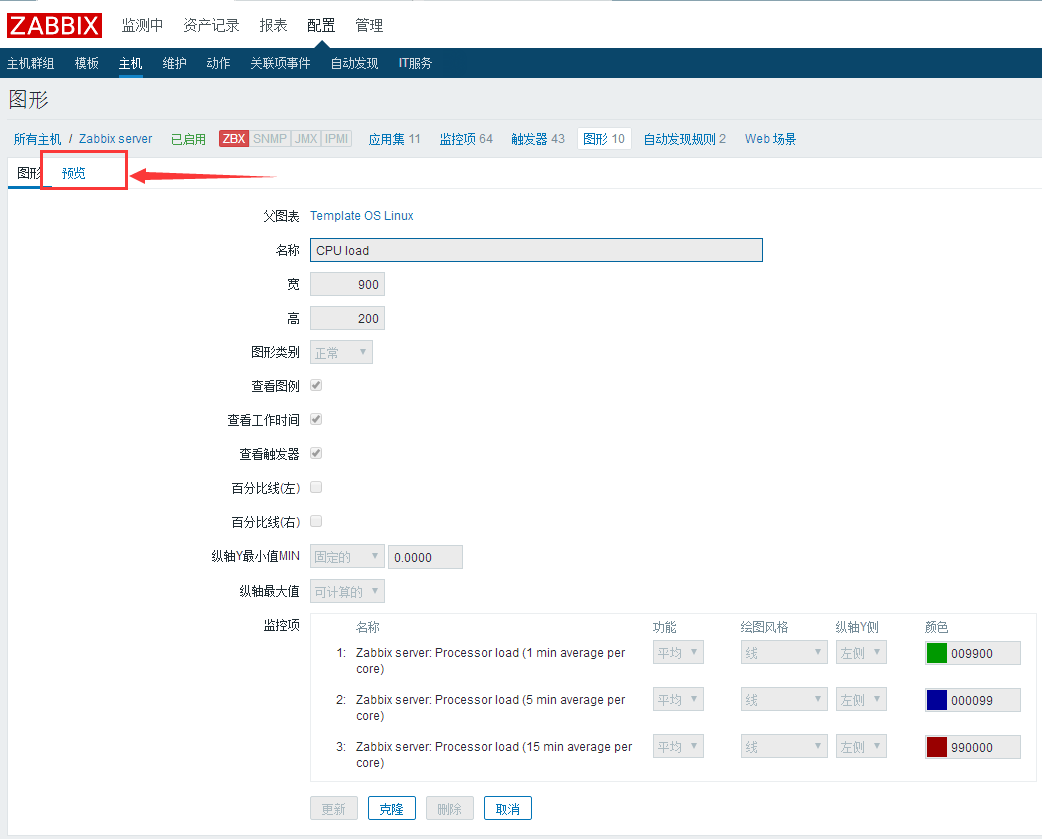Enable 百分比线(右) checkbox
This screenshot has width=1042, height=839.
(316, 521)
